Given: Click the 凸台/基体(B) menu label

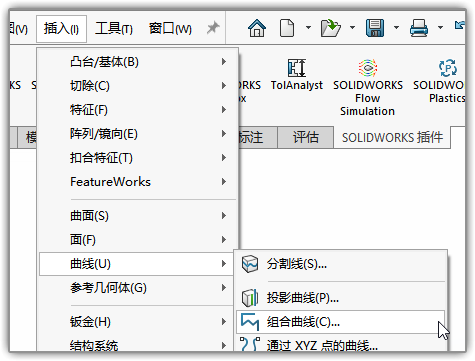Looking at the screenshot, I should 104,62.
